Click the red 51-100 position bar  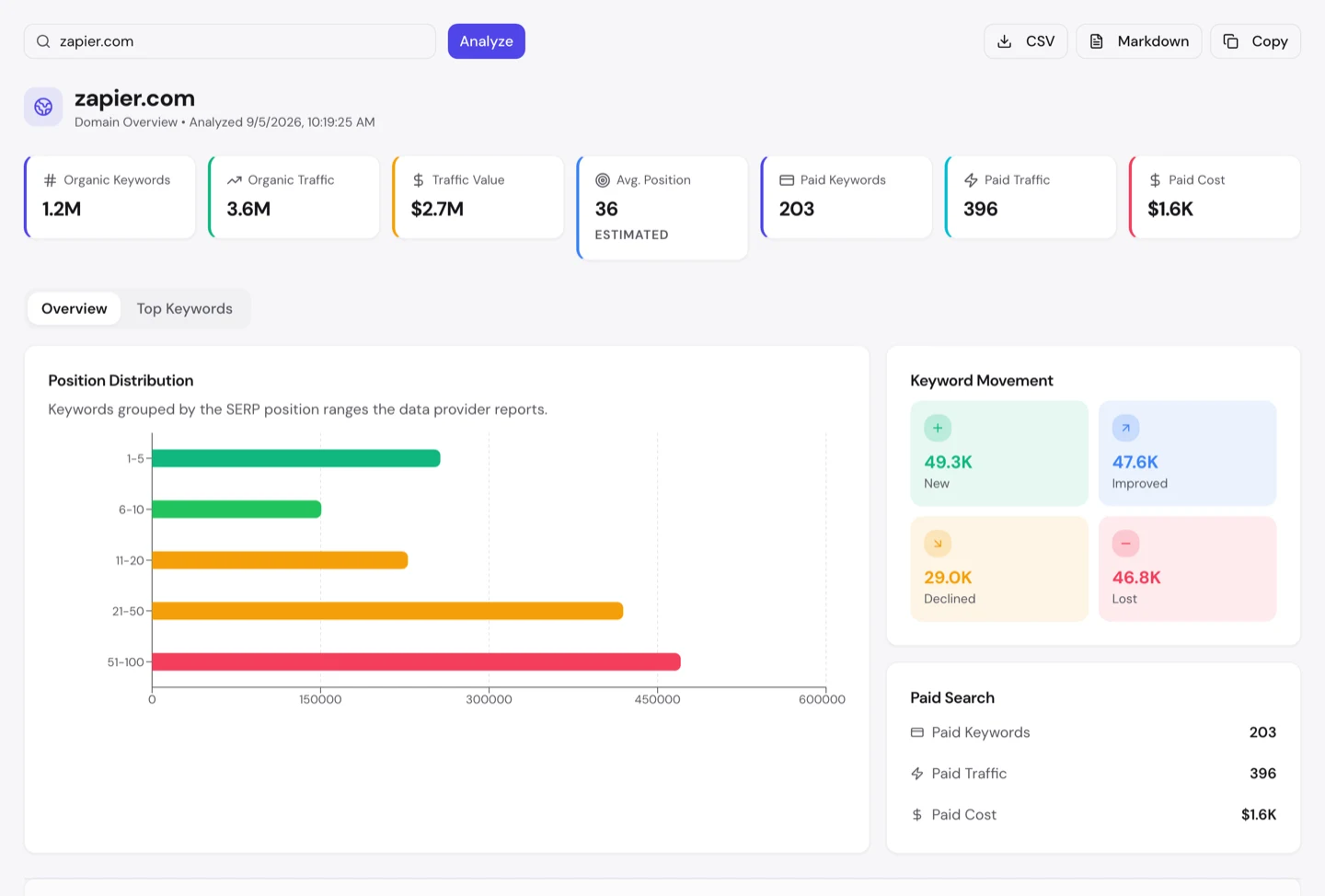pyautogui.click(x=416, y=661)
